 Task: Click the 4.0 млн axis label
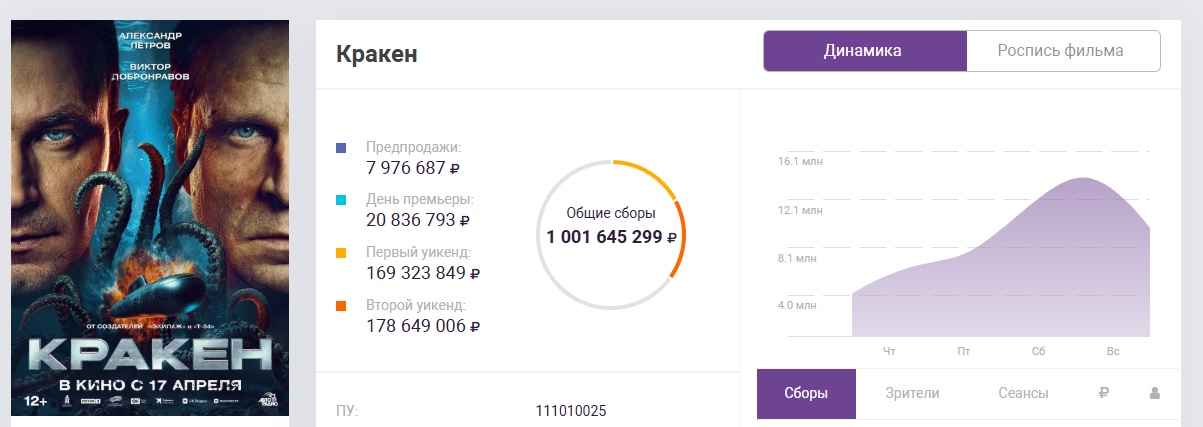click(797, 305)
